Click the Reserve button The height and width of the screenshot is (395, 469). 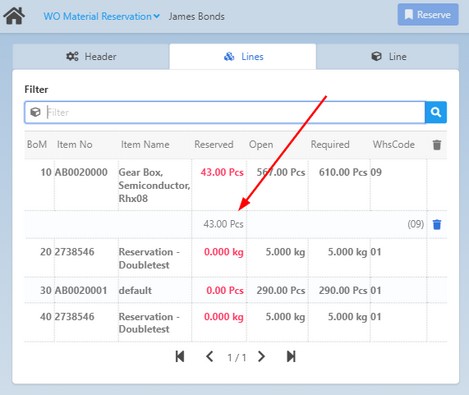click(428, 15)
